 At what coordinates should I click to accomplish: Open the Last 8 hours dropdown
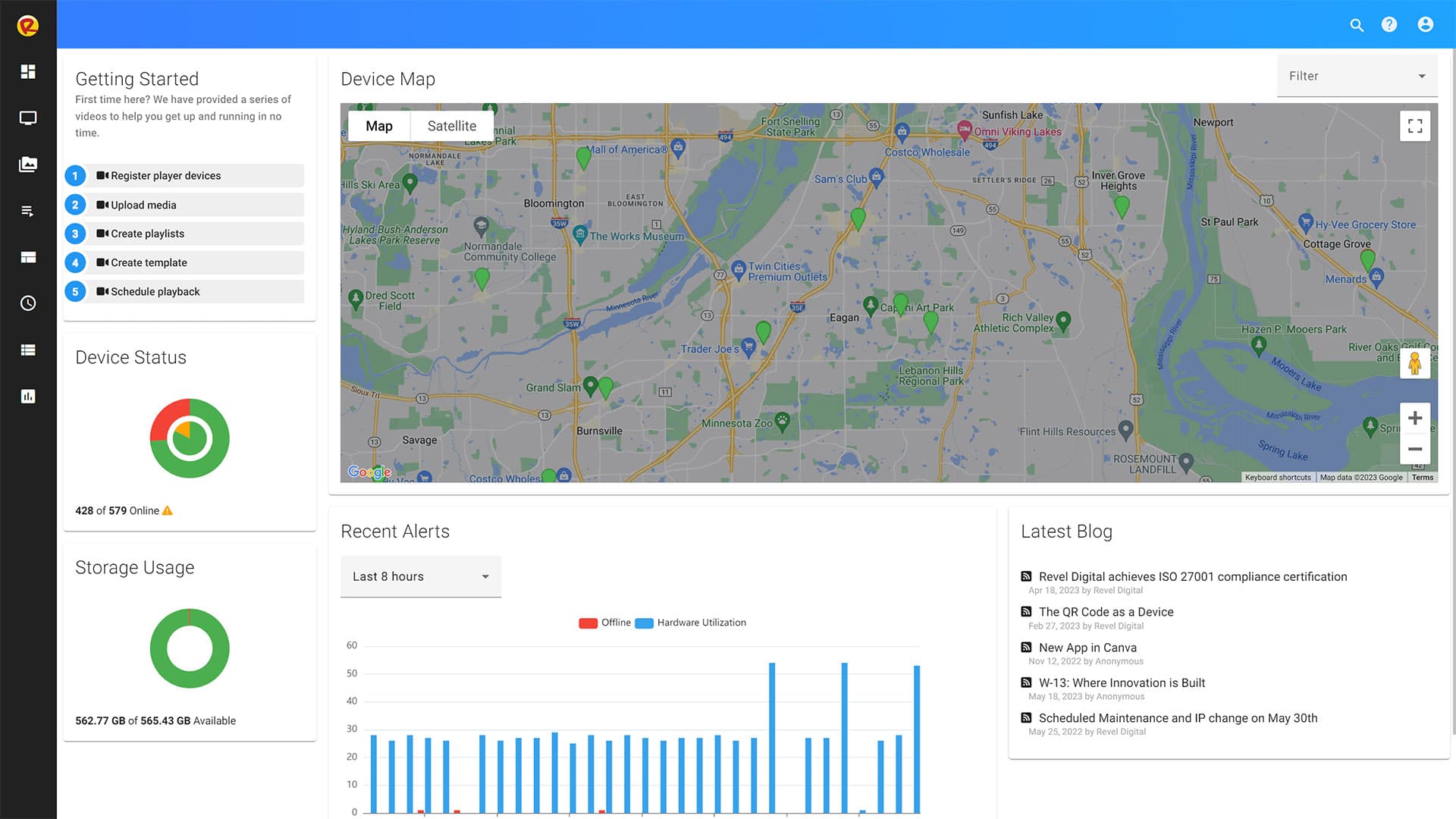pos(420,576)
